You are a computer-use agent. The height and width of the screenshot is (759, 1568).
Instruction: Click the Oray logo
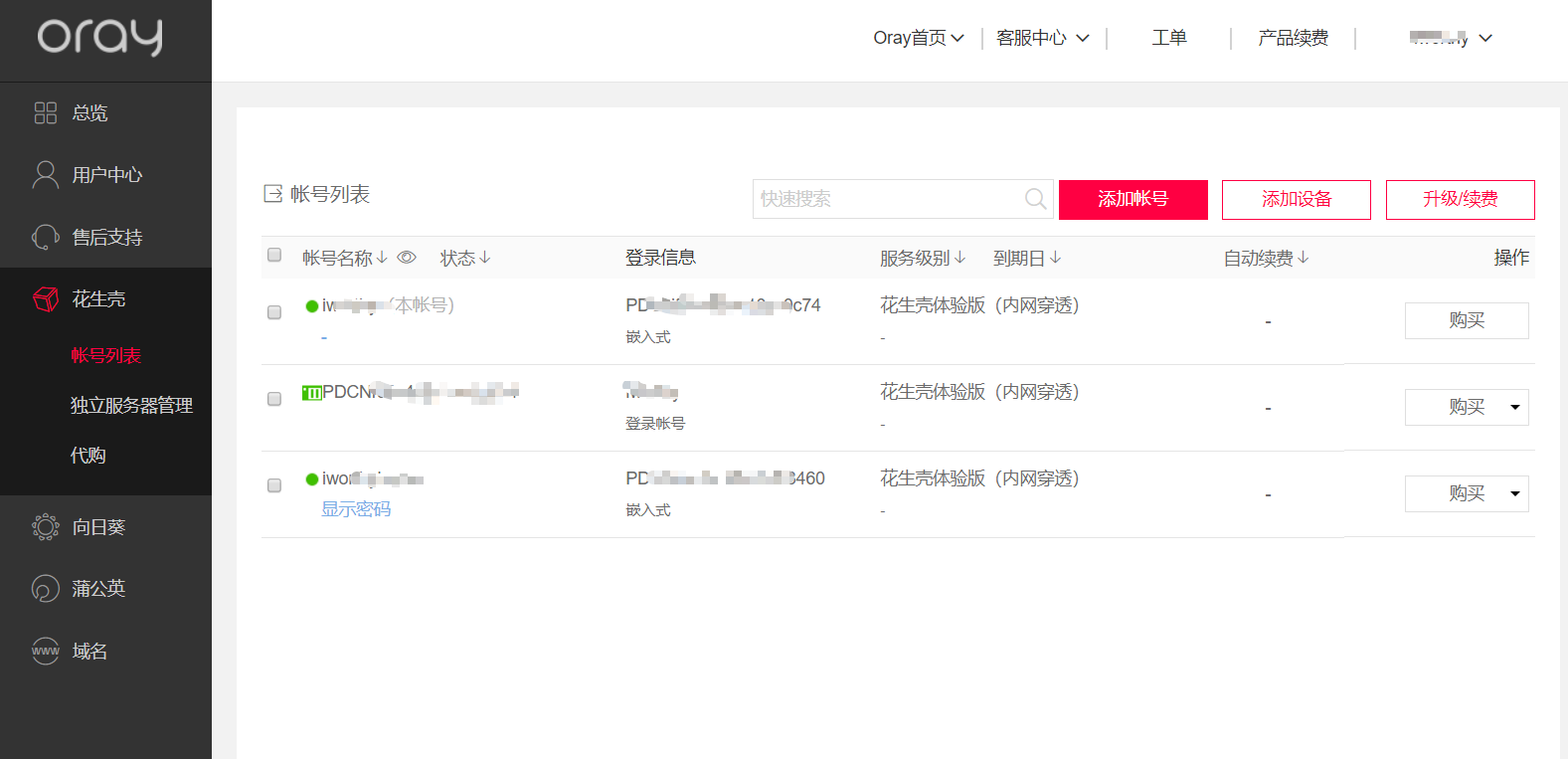coord(99,37)
